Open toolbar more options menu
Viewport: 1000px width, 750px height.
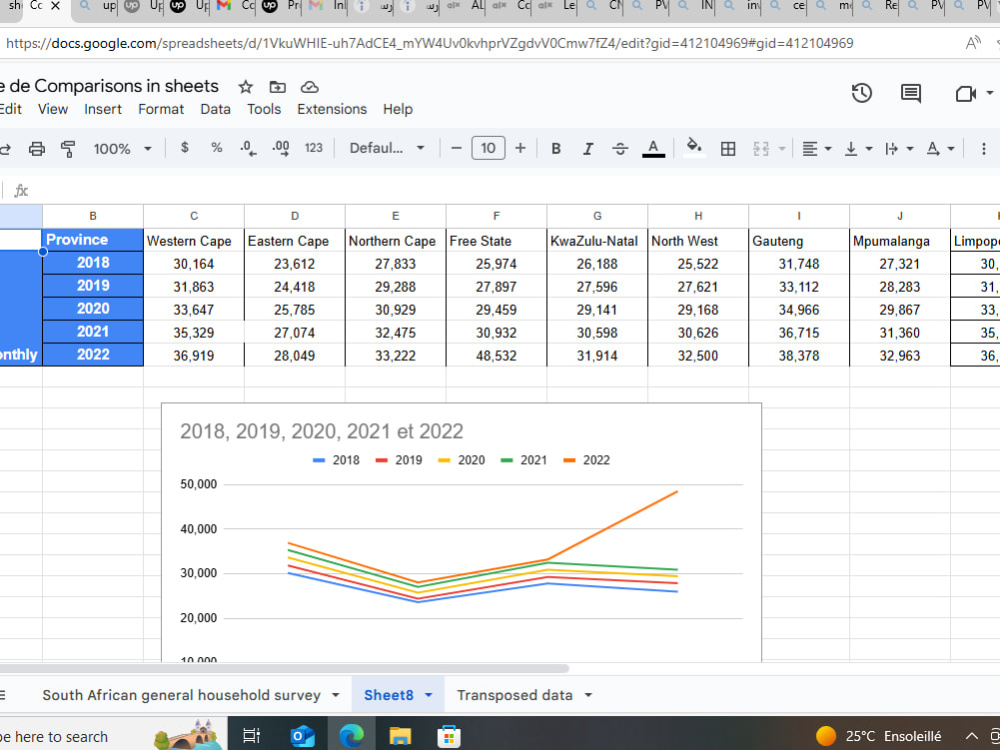click(983, 149)
